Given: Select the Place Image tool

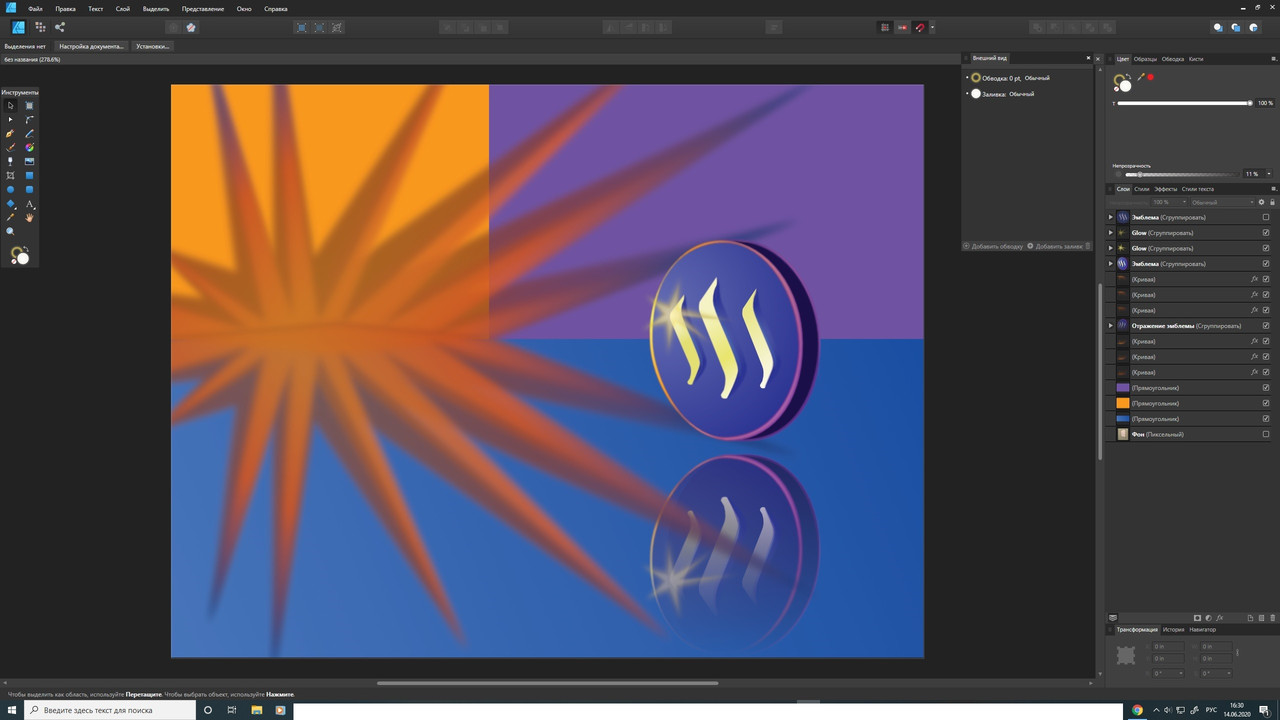Looking at the screenshot, I should (29, 161).
